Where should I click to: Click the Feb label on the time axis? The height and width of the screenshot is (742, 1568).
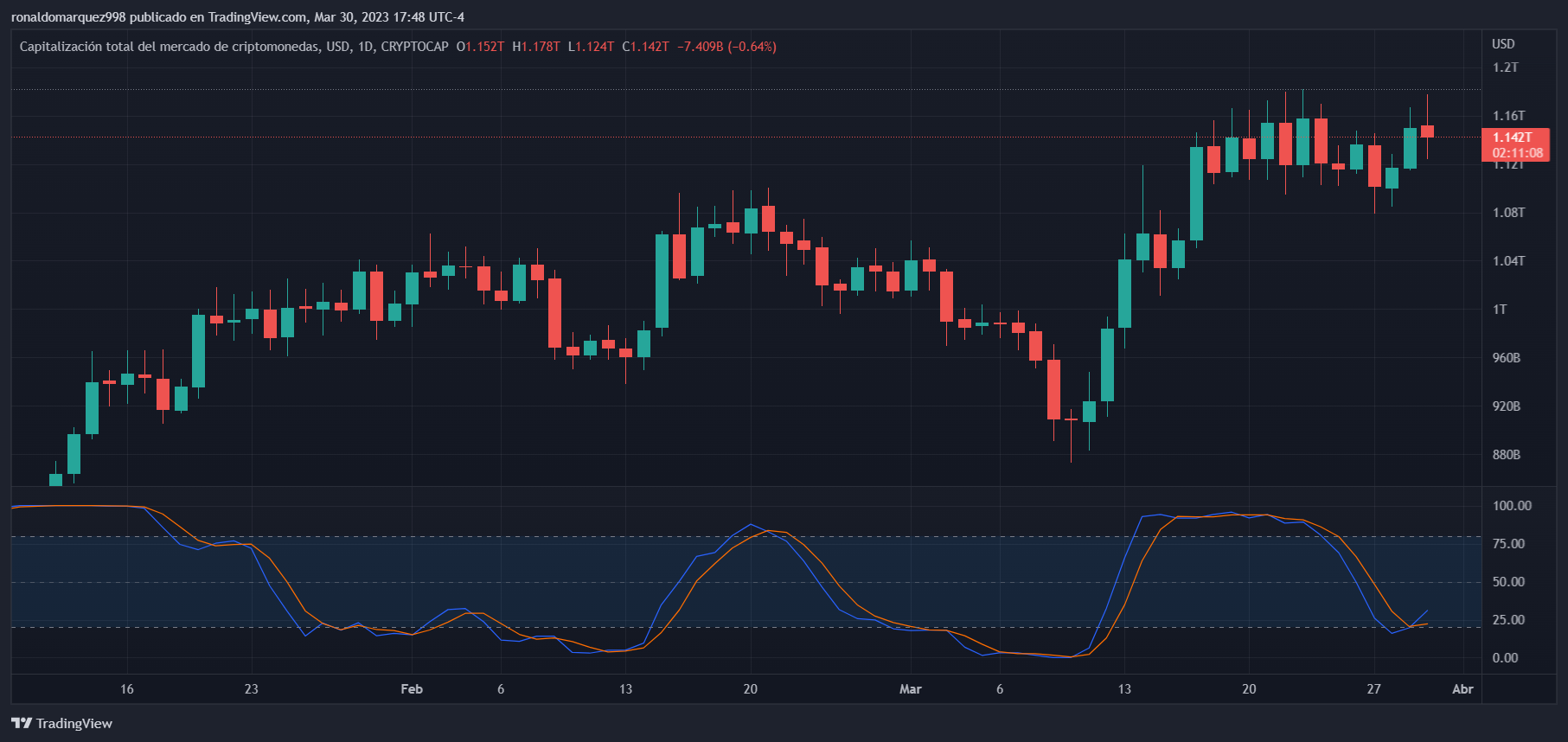(412, 689)
